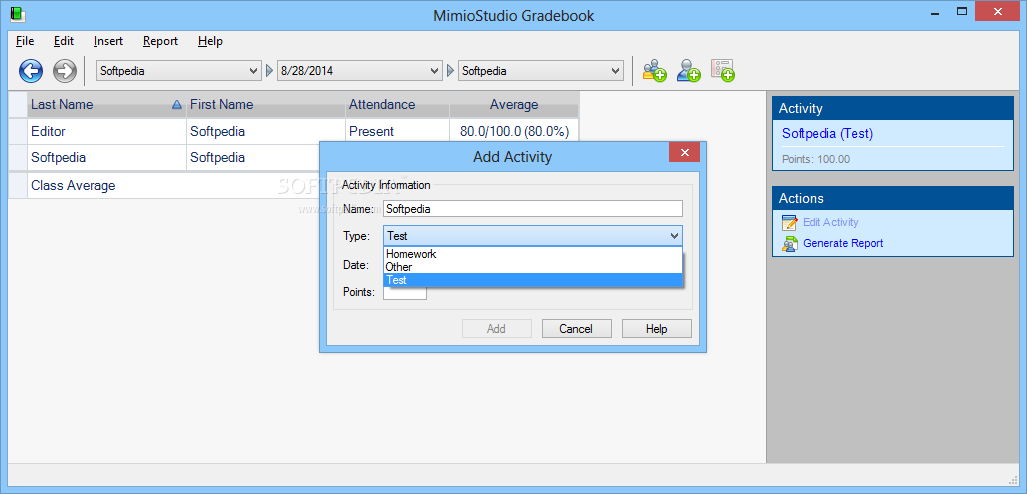This screenshot has height=494, width=1027.
Task: Sort by Last Name column header
Action: coord(107,105)
